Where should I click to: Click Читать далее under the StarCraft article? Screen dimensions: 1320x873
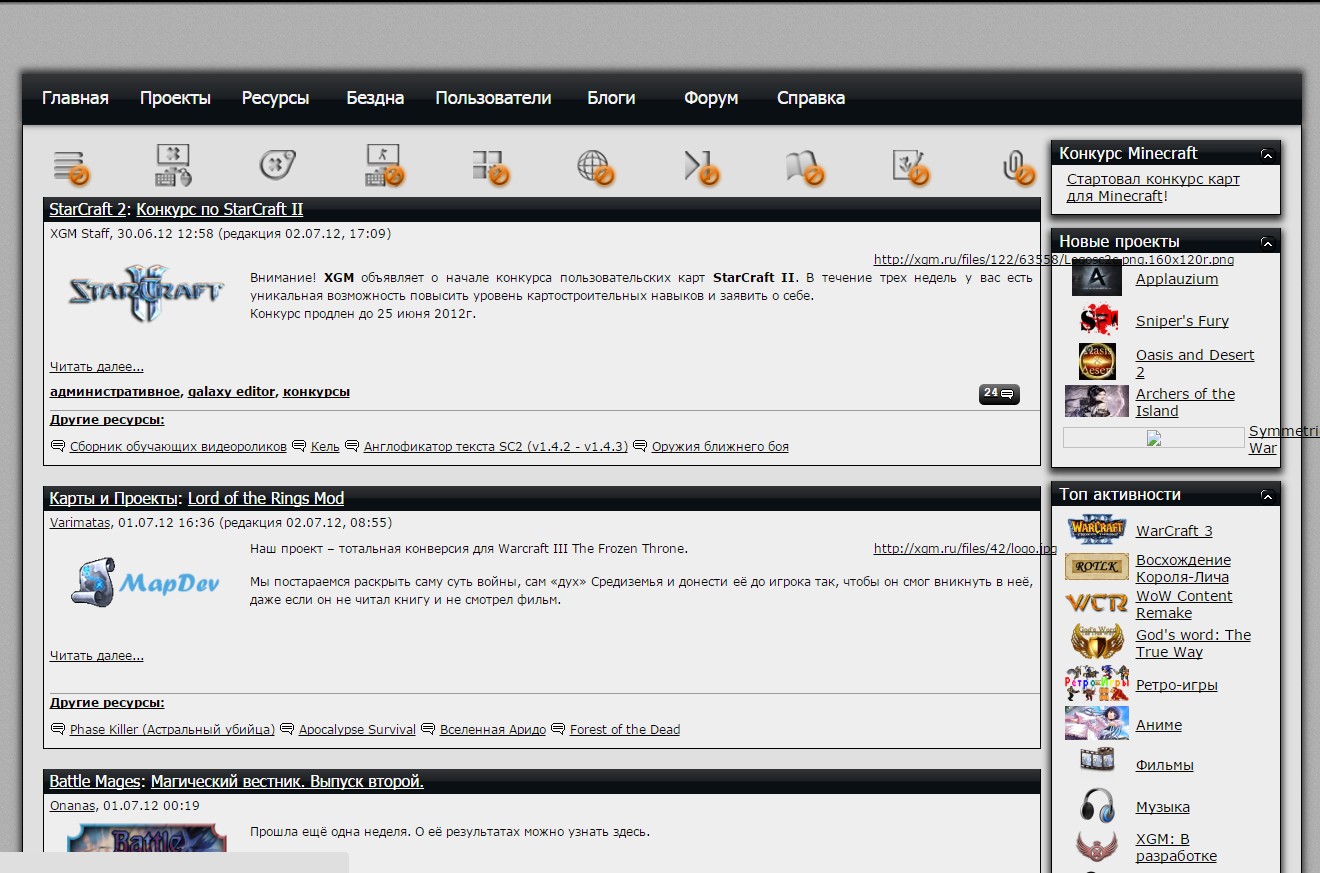tap(97, 367)
